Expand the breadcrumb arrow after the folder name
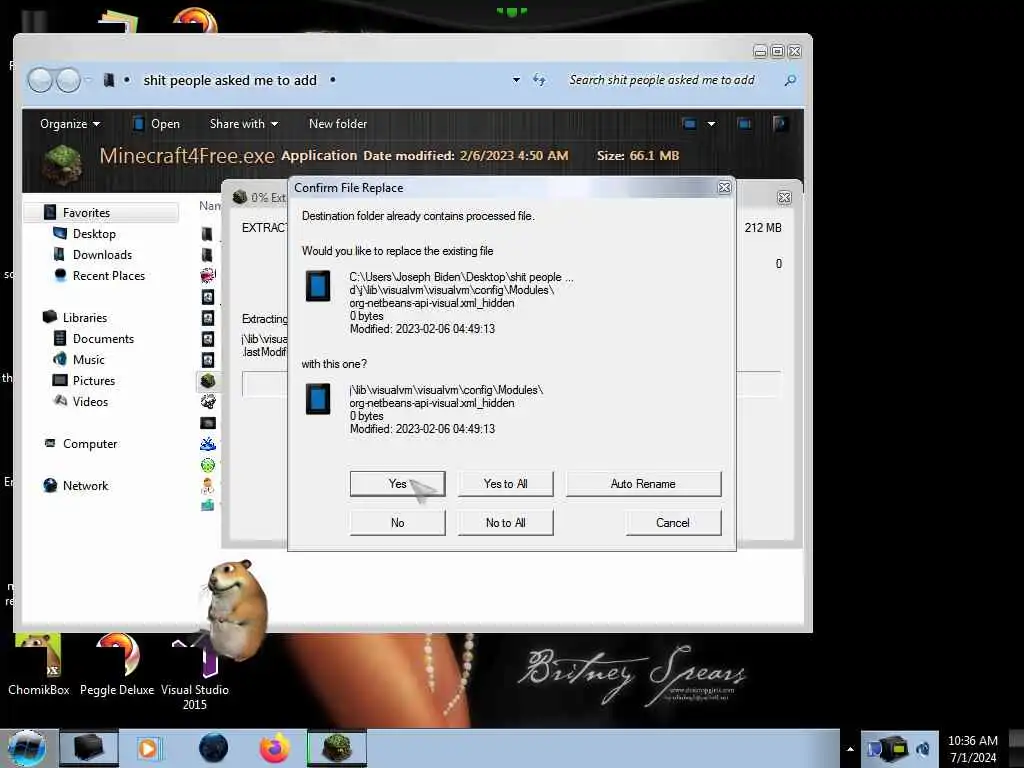This screenshot has width=1024, height=768. (332, 80)
